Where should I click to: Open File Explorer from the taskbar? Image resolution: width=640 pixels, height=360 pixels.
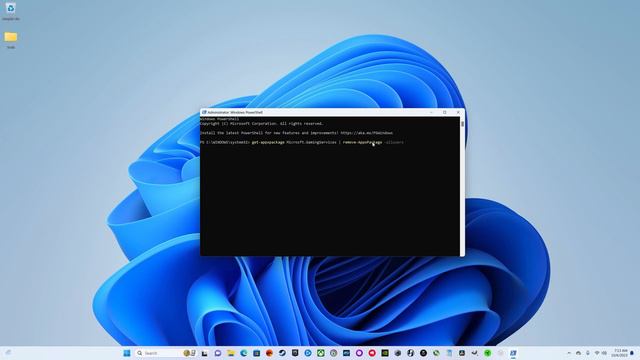(231, 353)
